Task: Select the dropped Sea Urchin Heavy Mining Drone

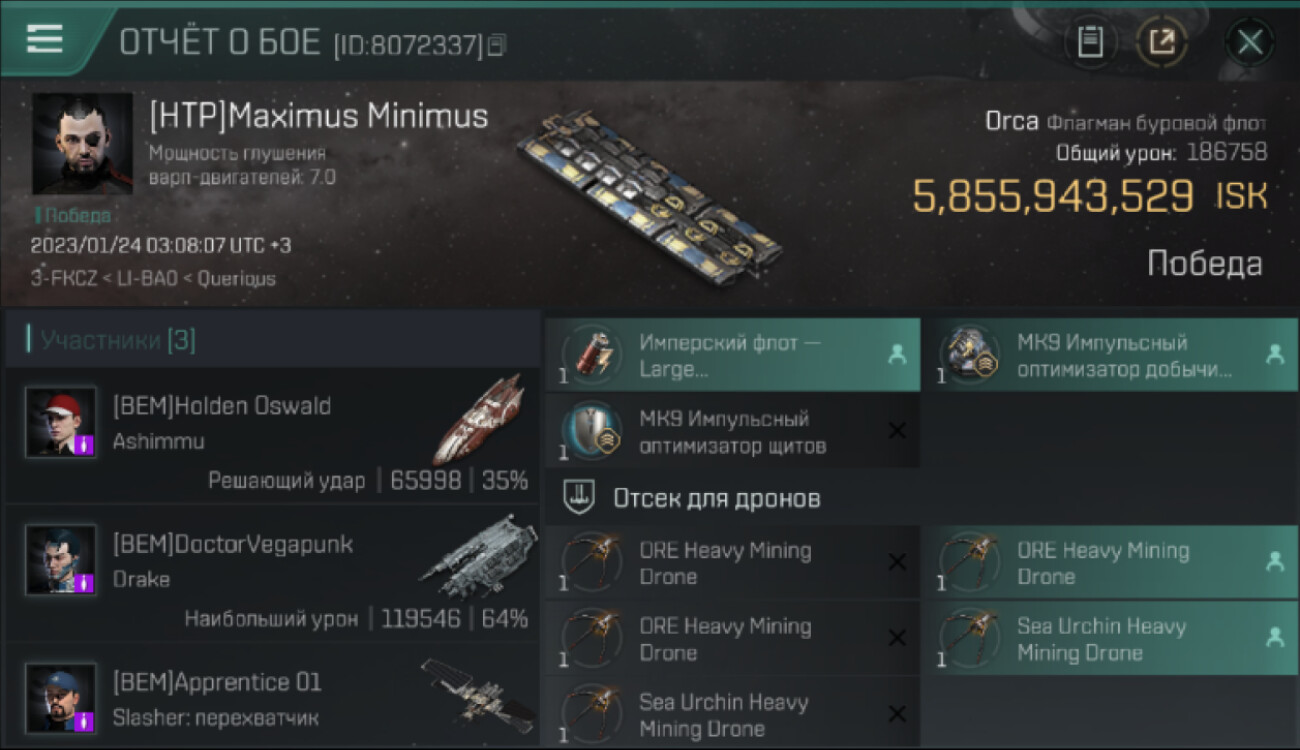Action: coord(1110,639)
